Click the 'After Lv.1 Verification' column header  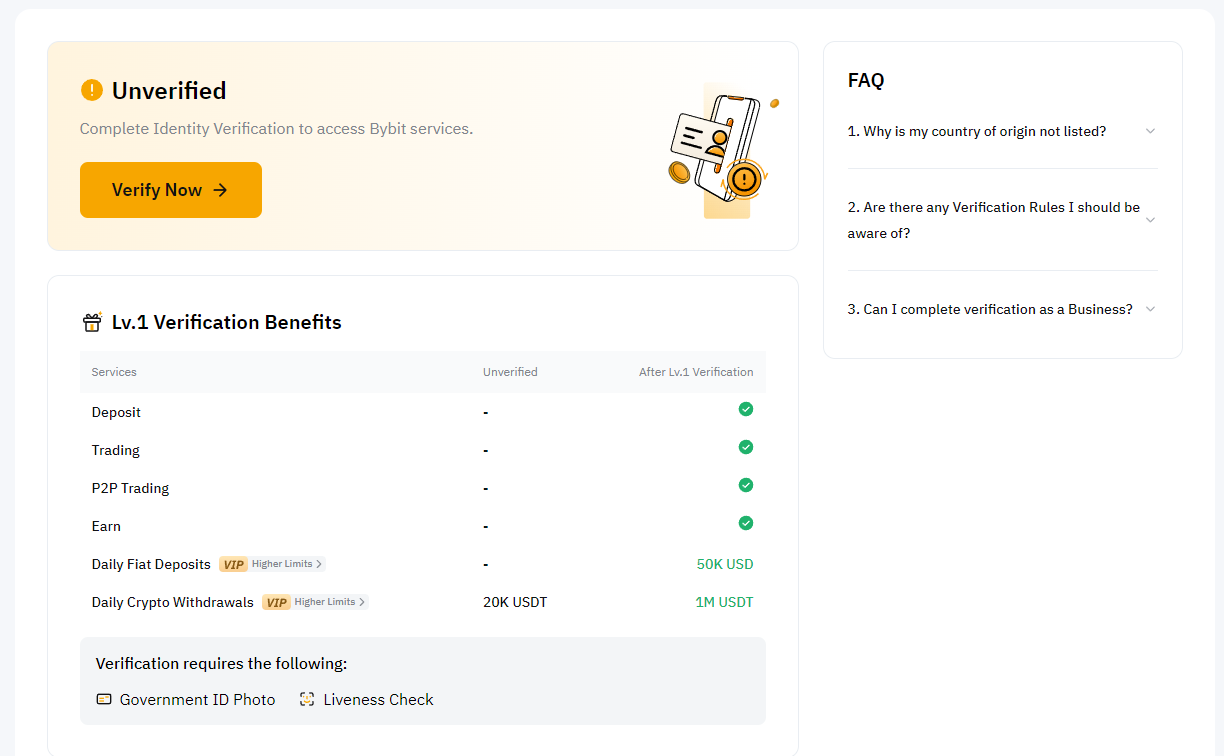(x=696, y=372)
